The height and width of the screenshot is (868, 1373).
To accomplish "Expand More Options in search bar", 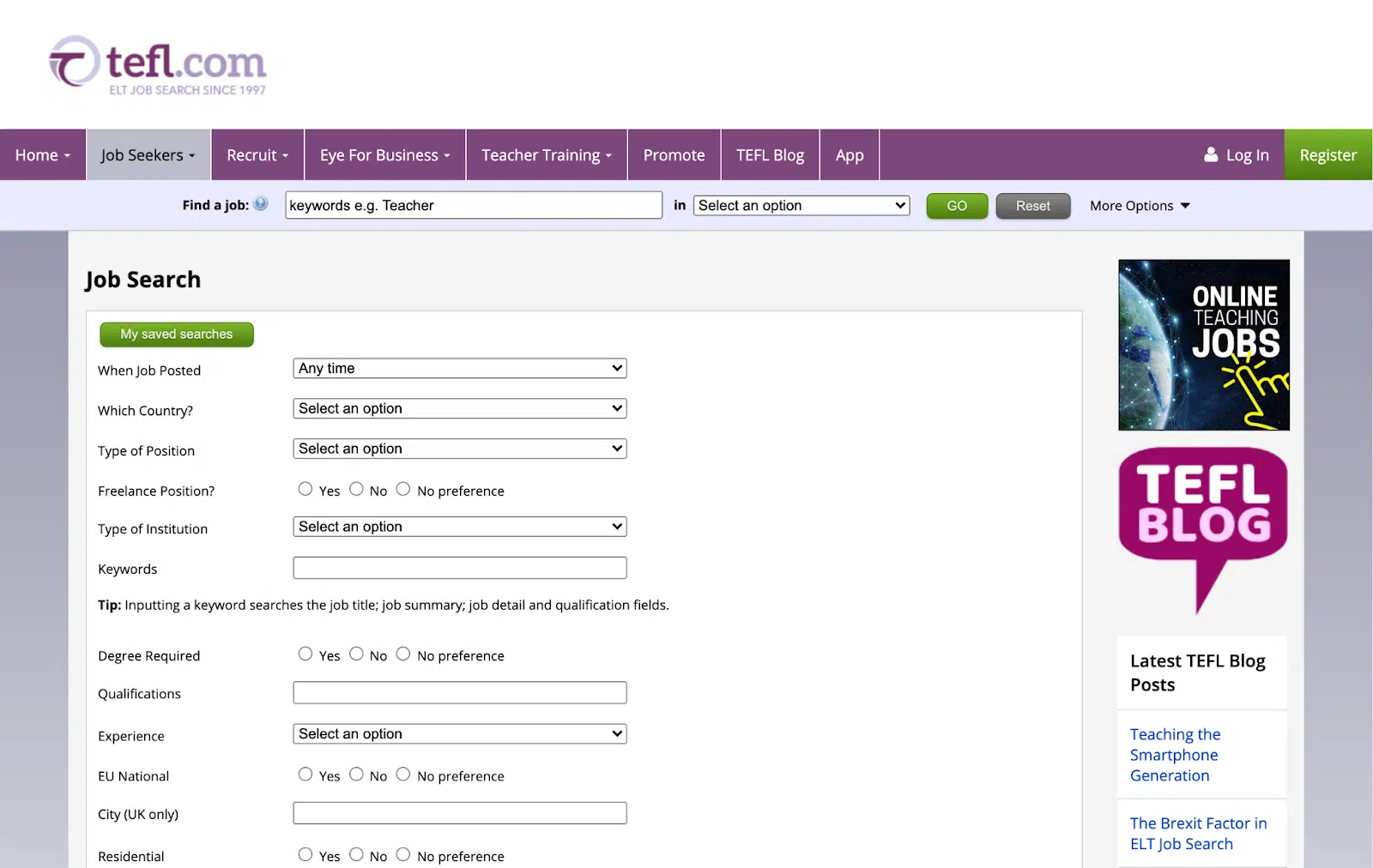I will (1140, 206).
